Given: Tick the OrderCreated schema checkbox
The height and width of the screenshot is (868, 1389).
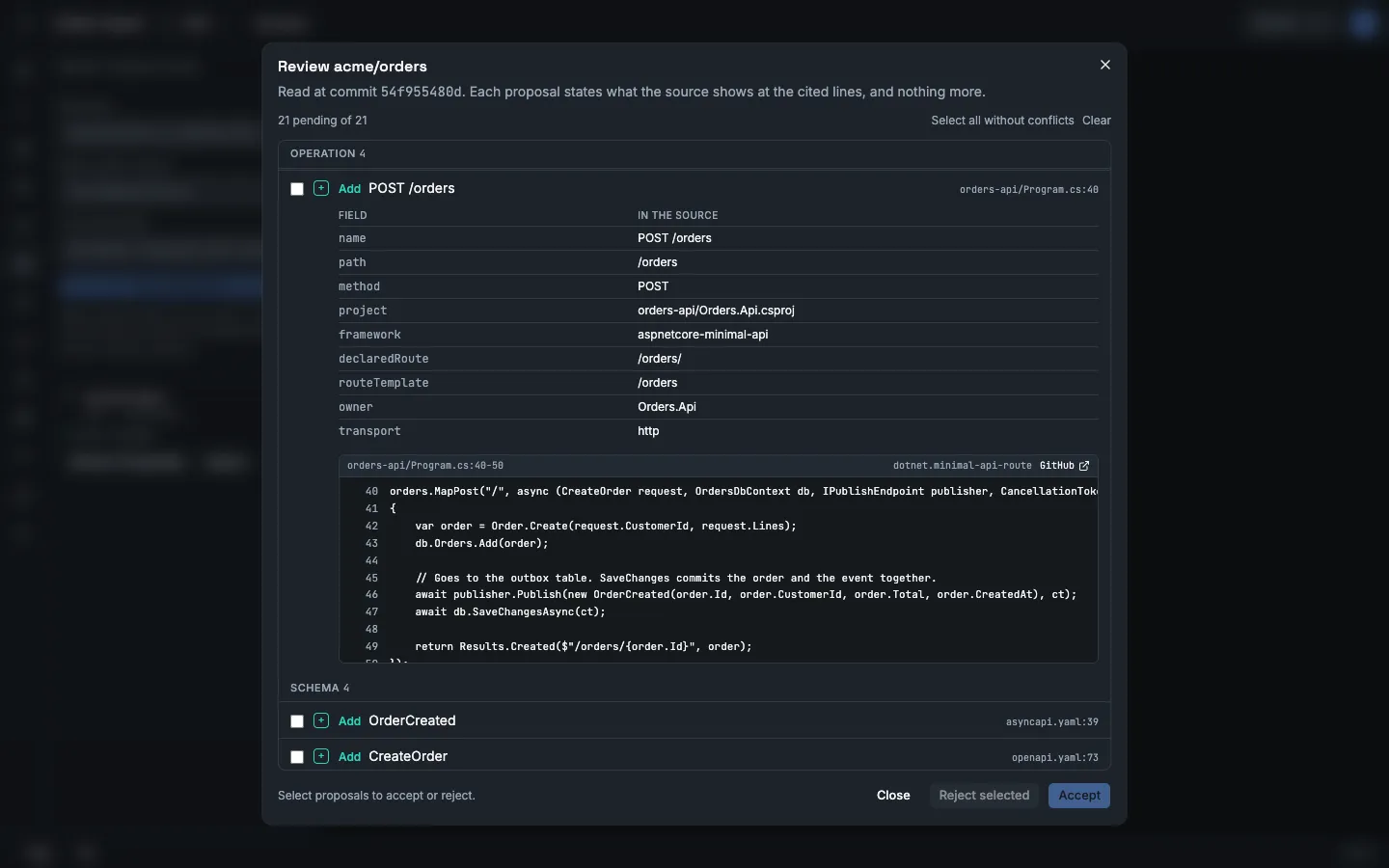Looking at the screenshot, I should click(x=297, y=721).
